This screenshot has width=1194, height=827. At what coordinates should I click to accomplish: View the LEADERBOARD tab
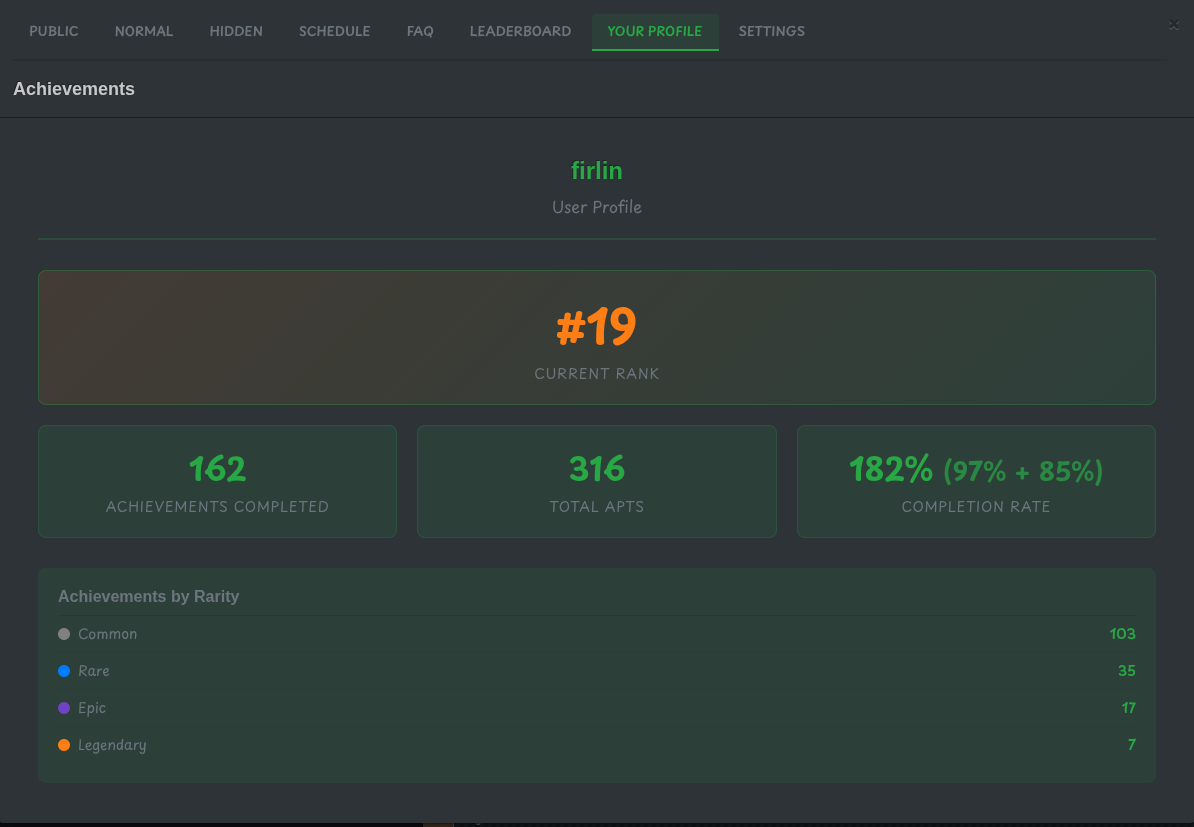520,31
